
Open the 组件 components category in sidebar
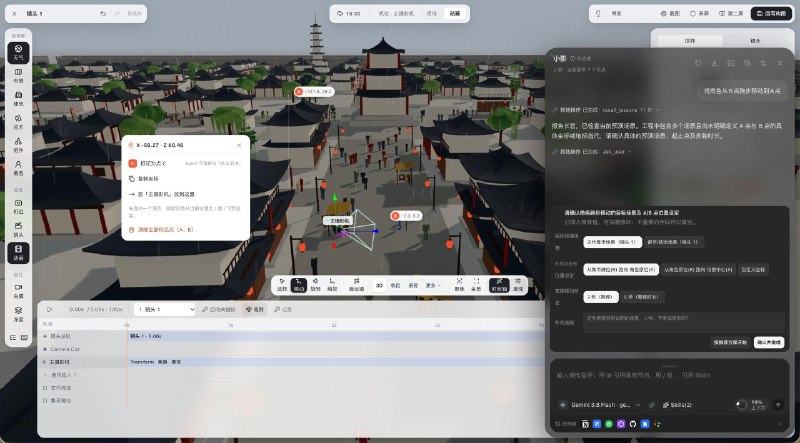[x=18, y=144]
